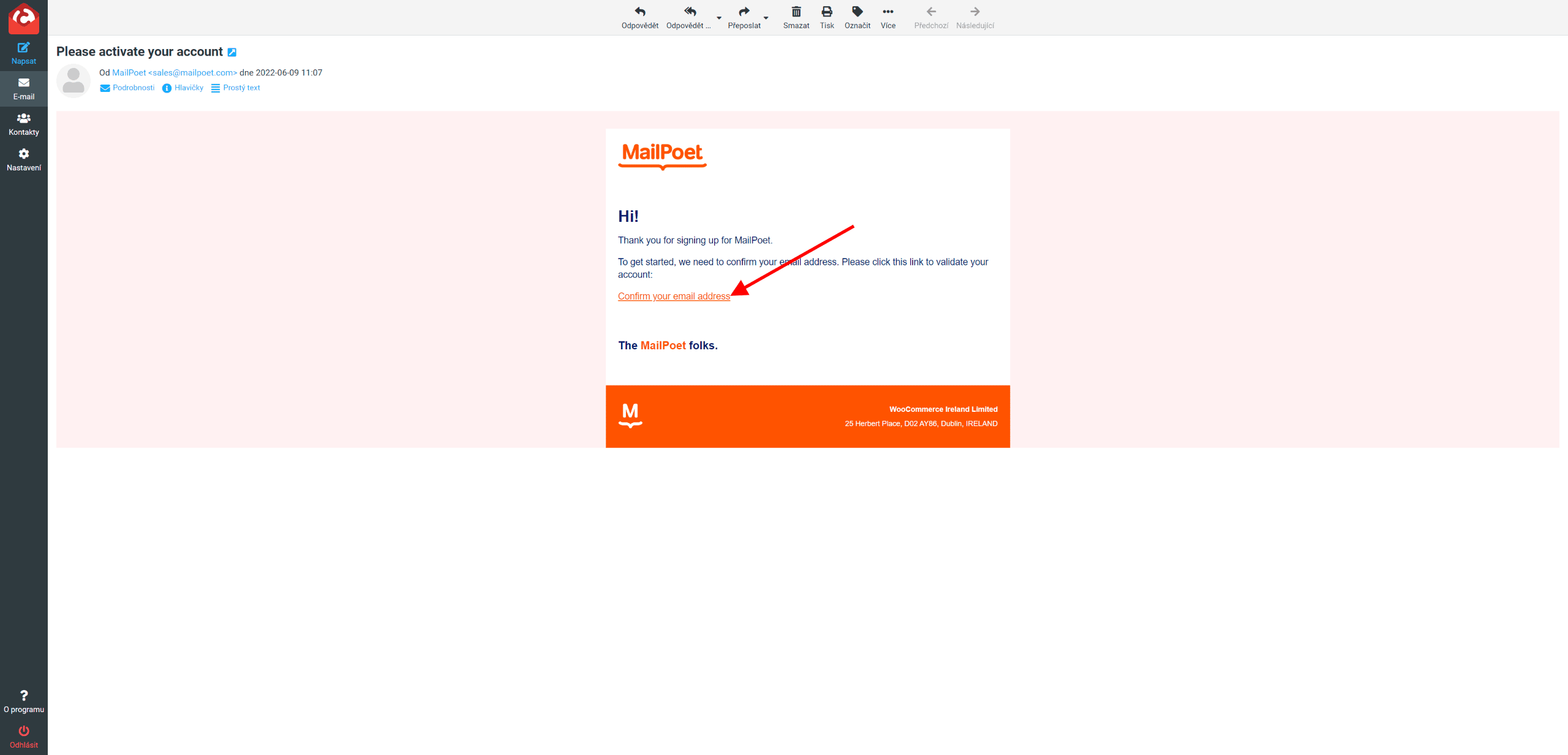The image size is (1568, 755).
Task: Open O programu help item
Action: (24, 702)
